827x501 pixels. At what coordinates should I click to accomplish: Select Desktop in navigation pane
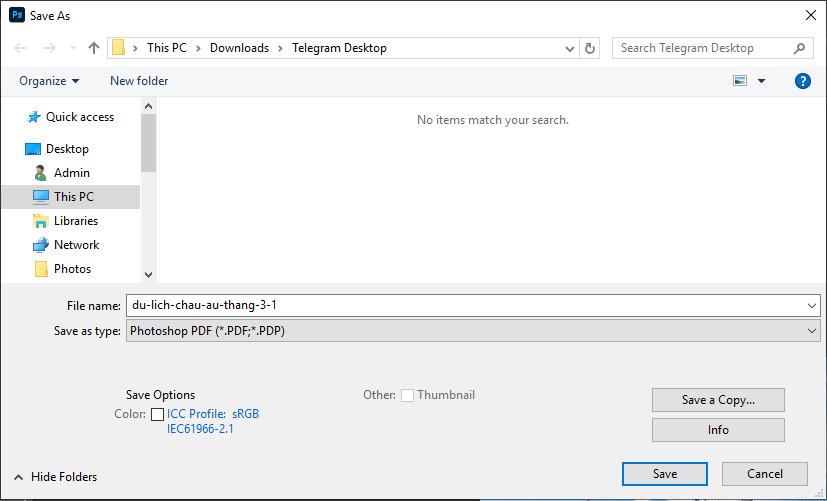pyautogui.click(x=67, y=149)
